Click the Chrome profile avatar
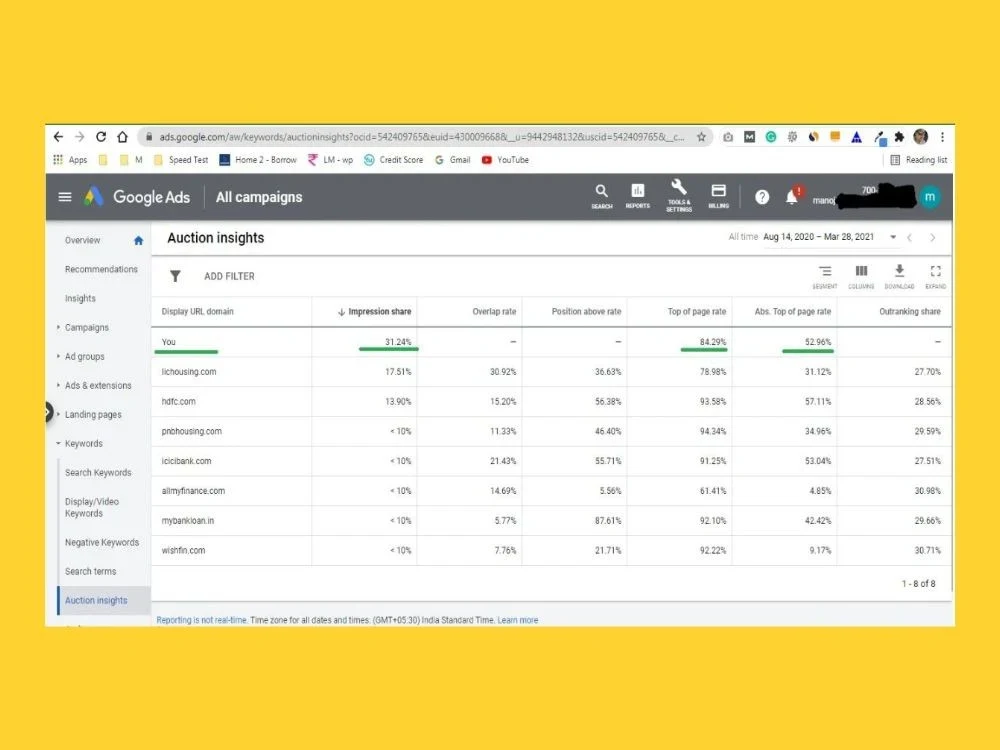 [x=920, y=136]
